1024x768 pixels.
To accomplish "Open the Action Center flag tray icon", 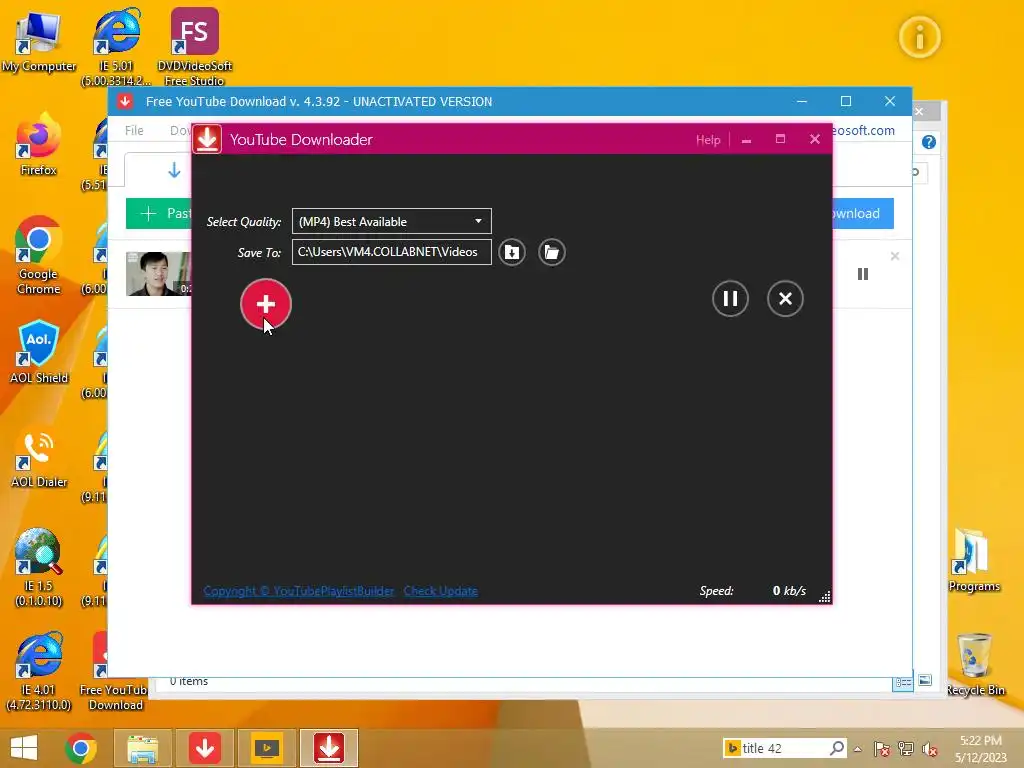I will coord(882,749).
